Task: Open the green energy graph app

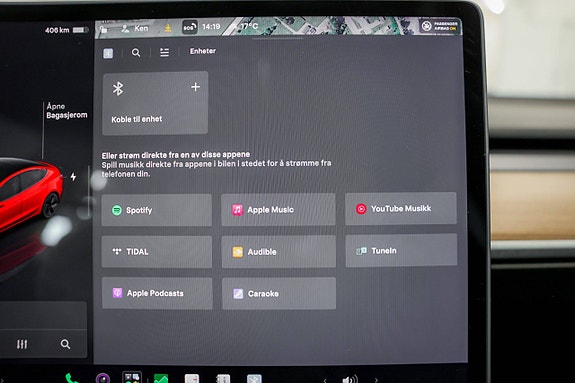Action: tap(161, 379)
